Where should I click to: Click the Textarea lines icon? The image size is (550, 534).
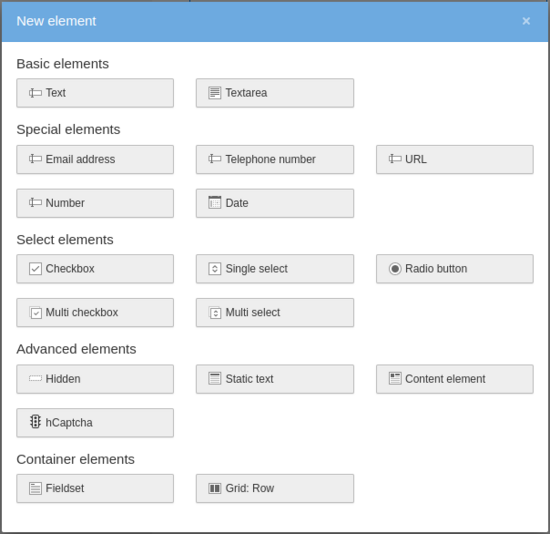pos(215,93)
